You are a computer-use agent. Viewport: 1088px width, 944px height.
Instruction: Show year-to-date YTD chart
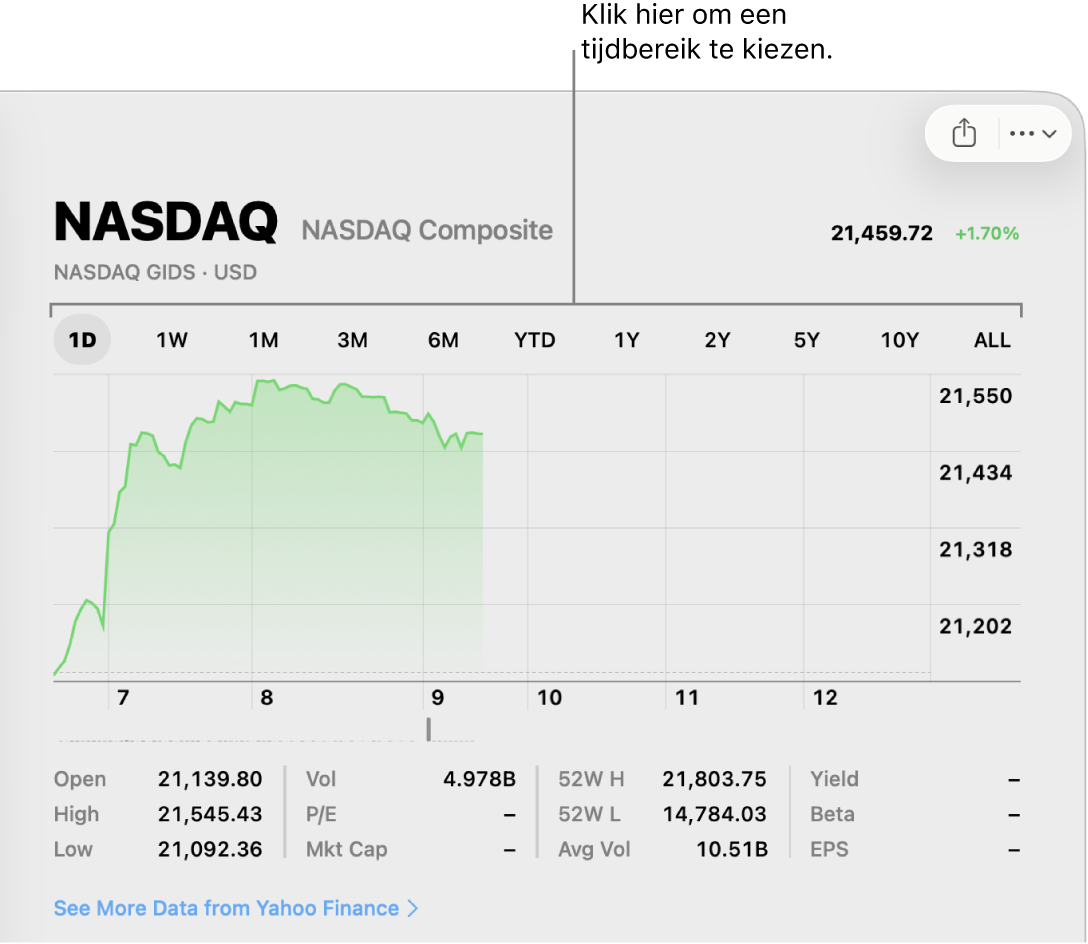tap(534, 340)
